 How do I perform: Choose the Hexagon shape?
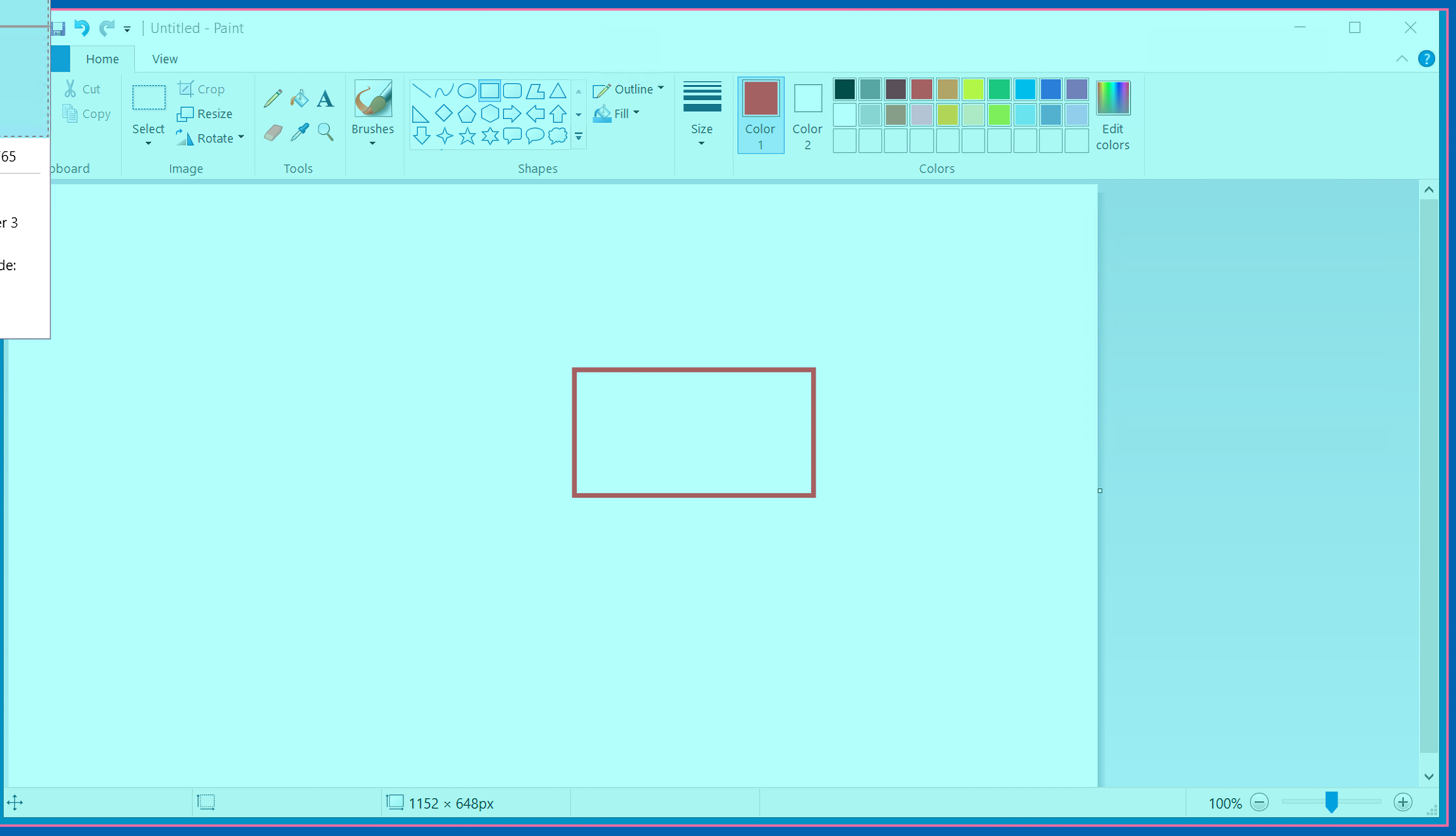click(490, 114)
